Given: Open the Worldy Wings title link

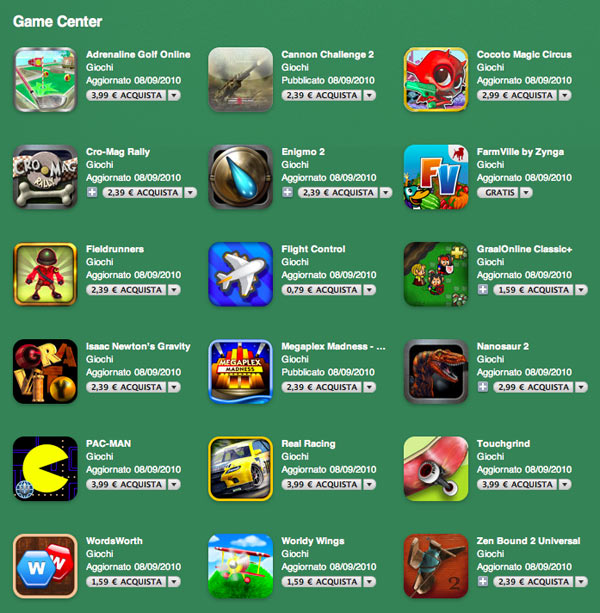Looking at the screenshot, I should pos(313,541).
